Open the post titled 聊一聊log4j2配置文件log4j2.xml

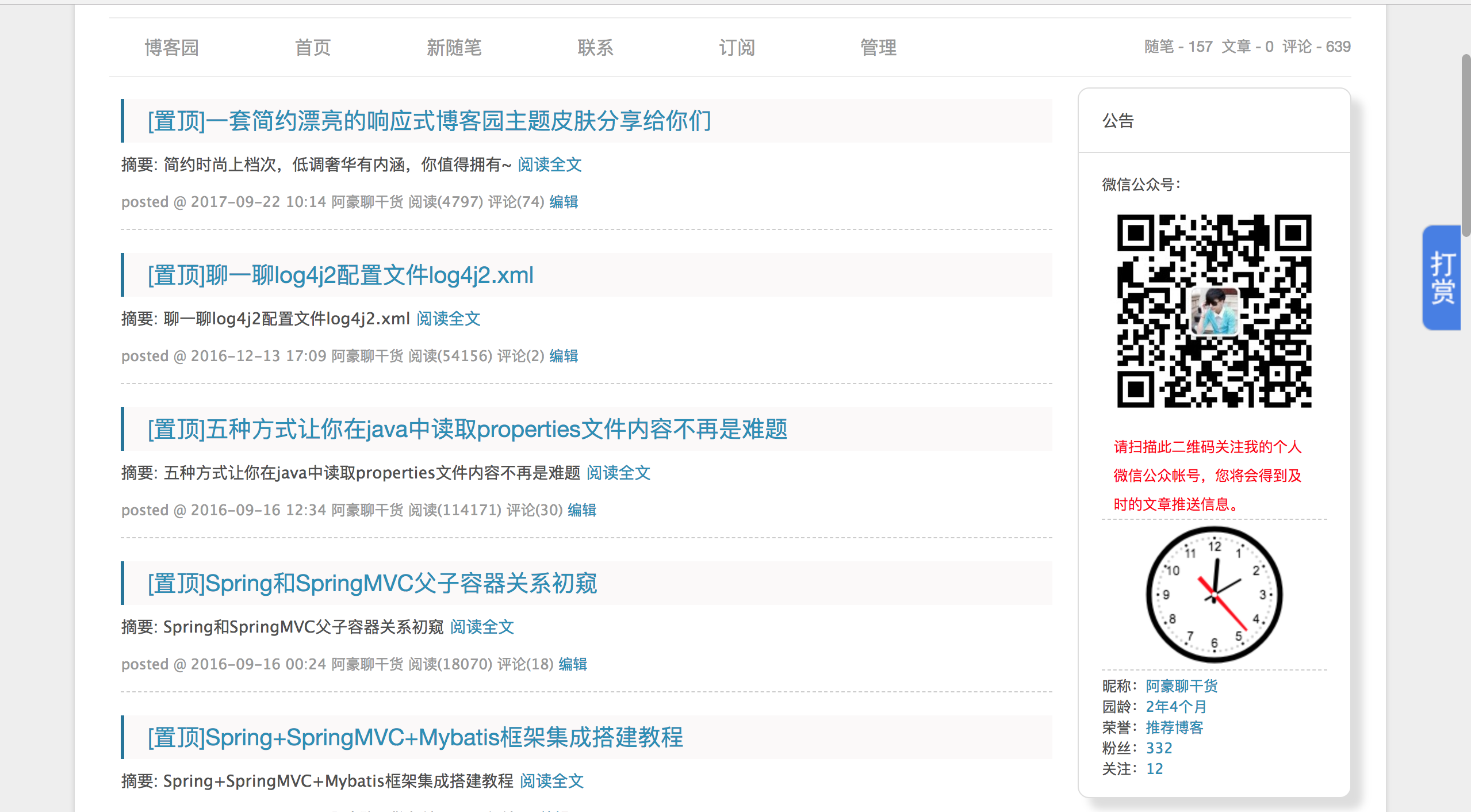click(x=340, y=275)
